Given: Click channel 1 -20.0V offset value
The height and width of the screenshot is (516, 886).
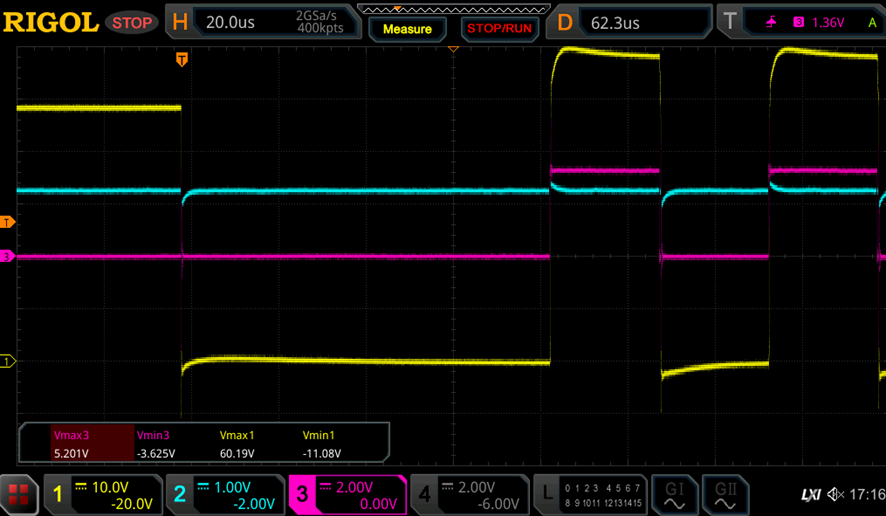Looking at the screenshot, I should click(x=132, y=504).
